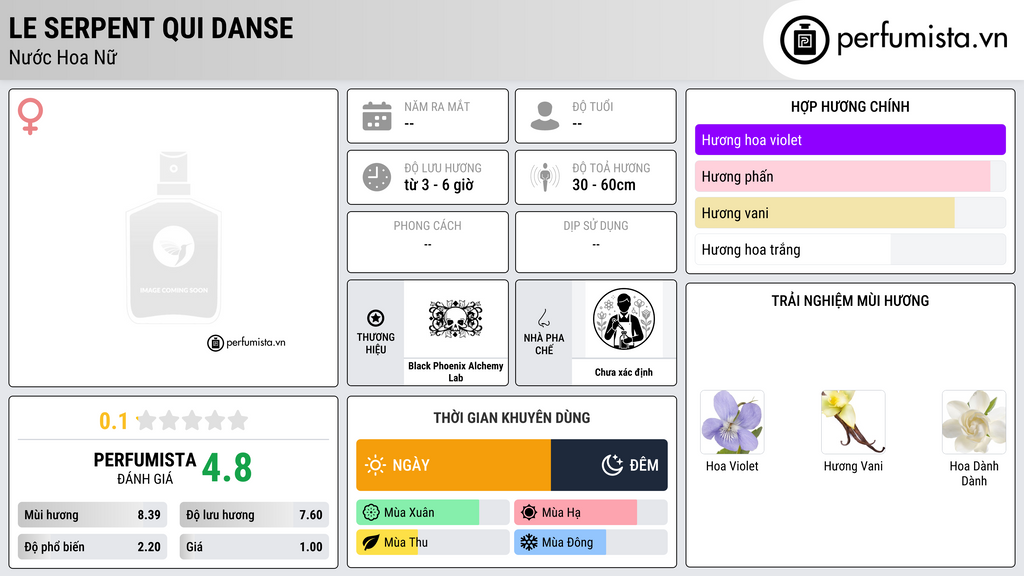Image resolution: width=1024 pixels, height=576 pixels.
Task: Click the perfumista.vn bottle logo icon
Action: pyautogui.click(x=804, y=40)
